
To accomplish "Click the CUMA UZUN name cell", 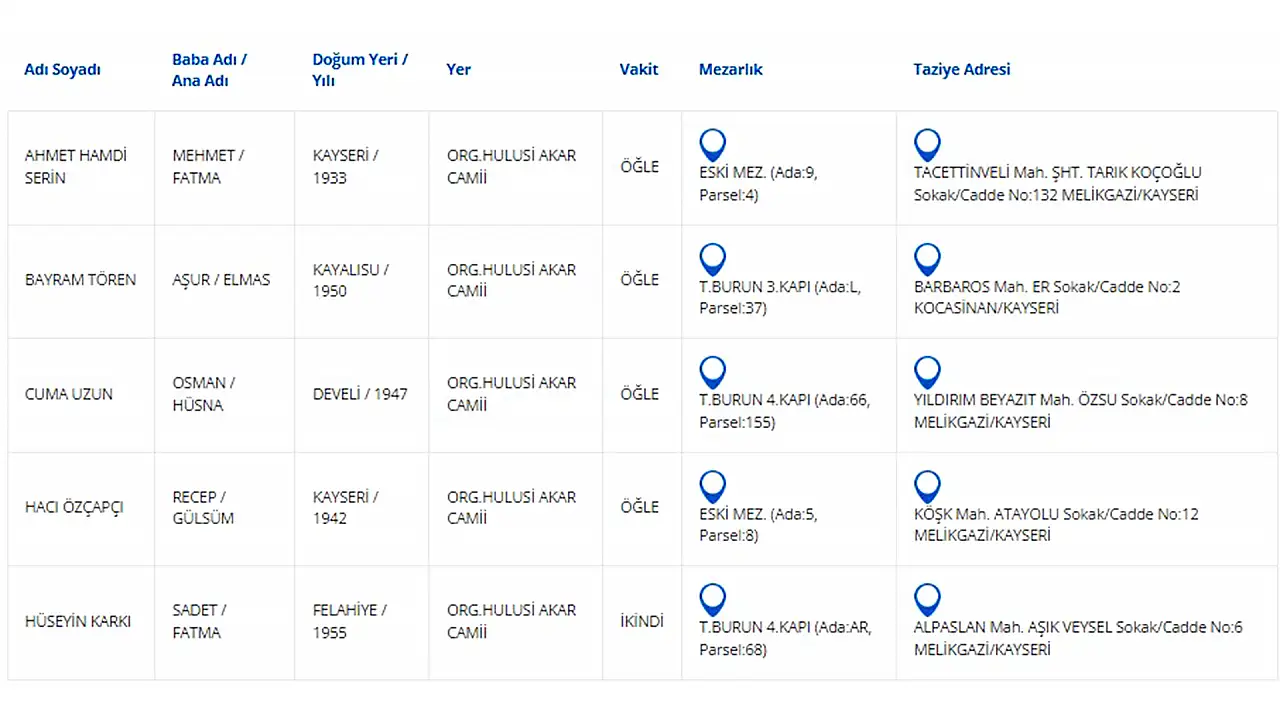I will coord(69,394).
